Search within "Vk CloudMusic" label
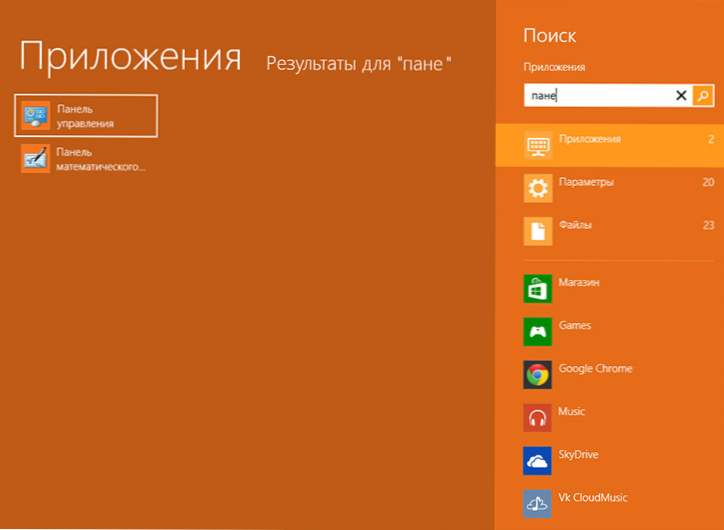Viewport: 724px width, 530px height. pos(593,497)
